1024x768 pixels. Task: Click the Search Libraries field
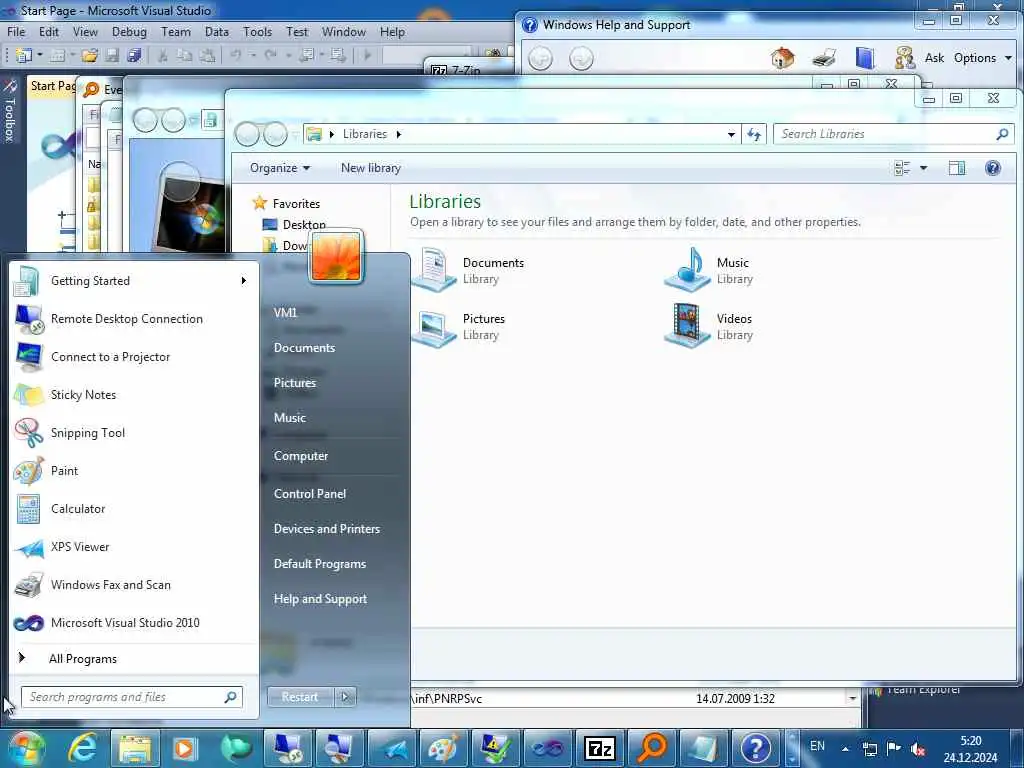tap(893, 135)
